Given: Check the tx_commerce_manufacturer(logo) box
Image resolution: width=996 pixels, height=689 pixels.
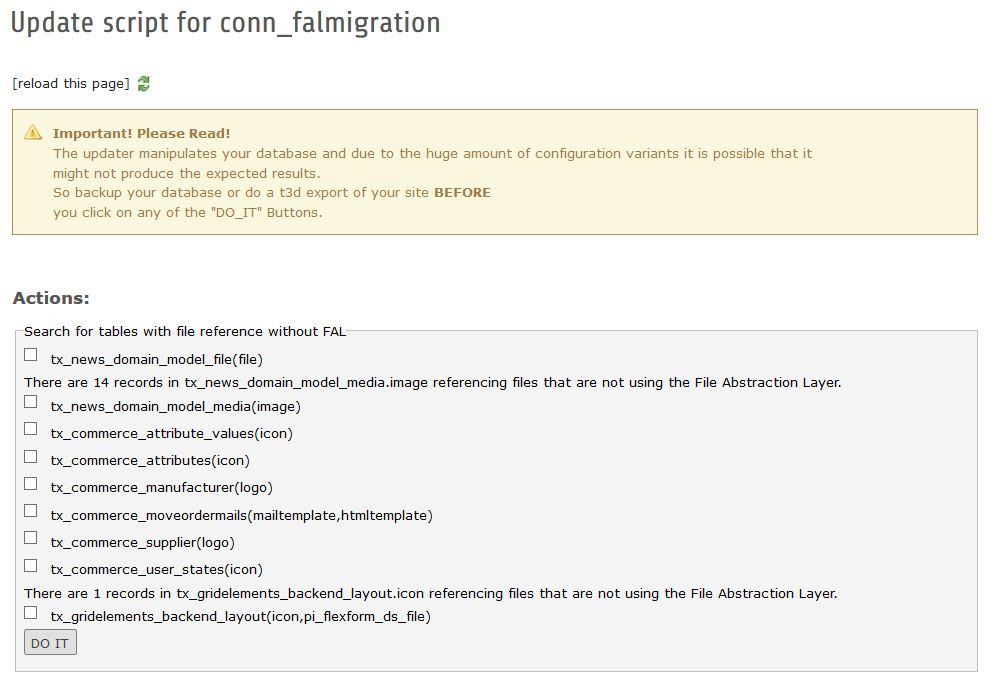Looking at the screenshot, I should point(31,484).
